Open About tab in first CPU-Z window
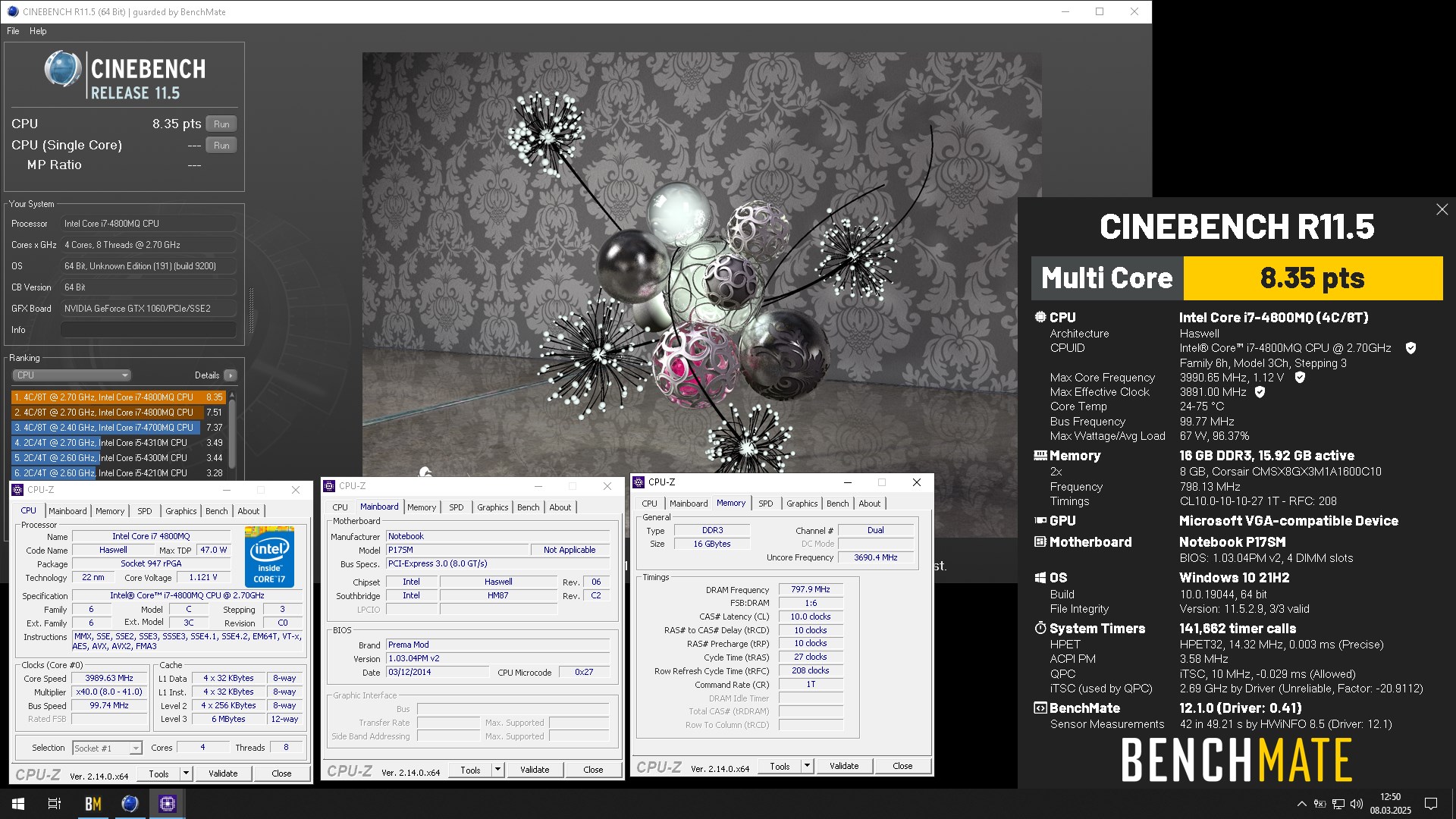 pyautogui.click(x=249, y=511)
